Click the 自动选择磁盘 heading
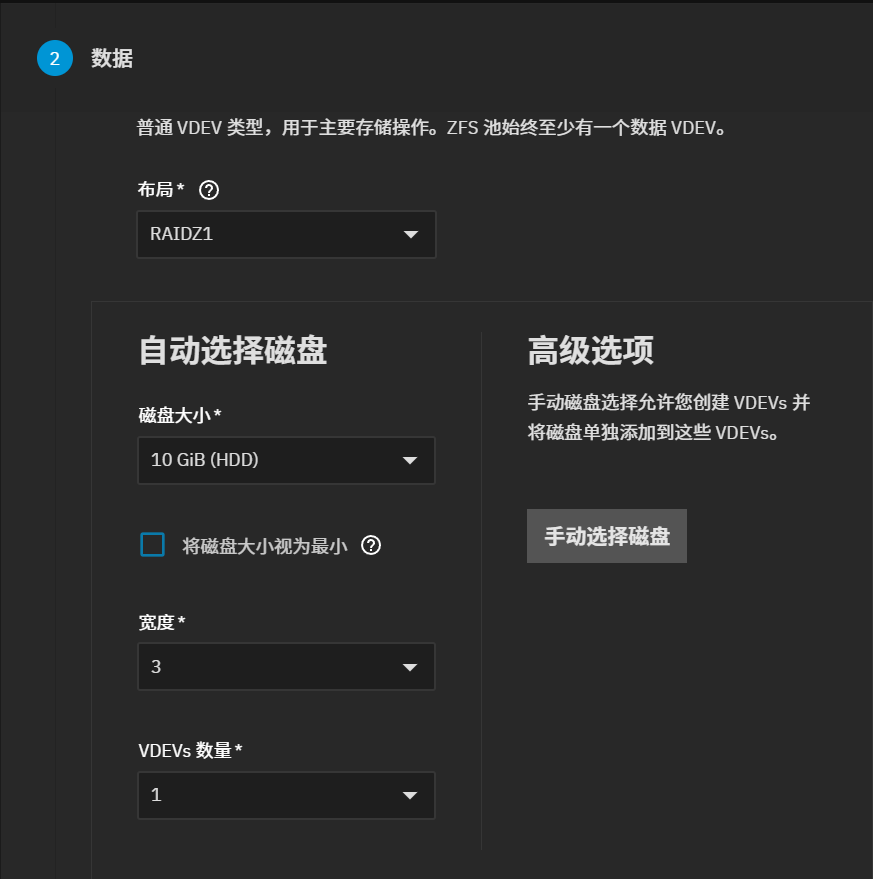The height and width of the screenshot is (879, 873). coord(232,351)
